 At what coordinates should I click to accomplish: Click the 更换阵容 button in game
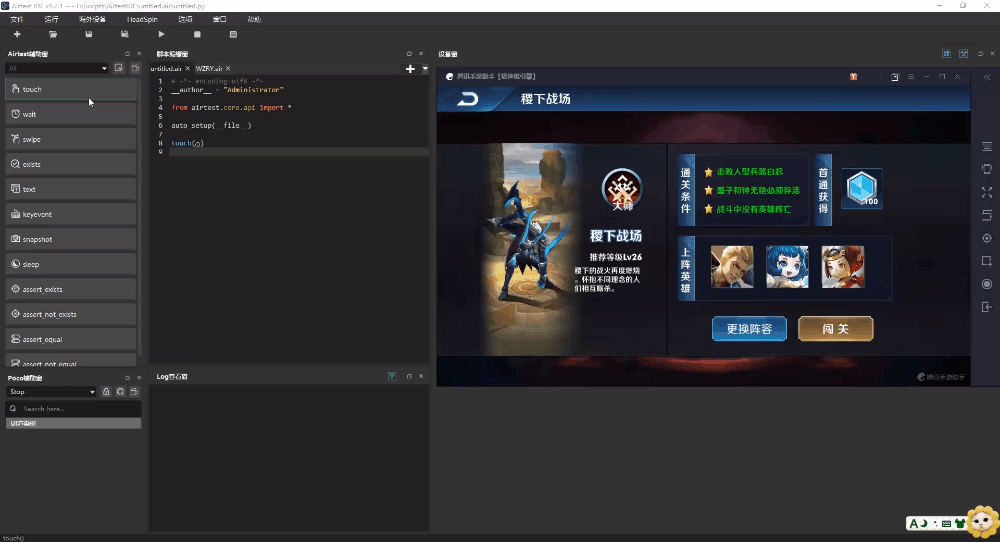749,329
